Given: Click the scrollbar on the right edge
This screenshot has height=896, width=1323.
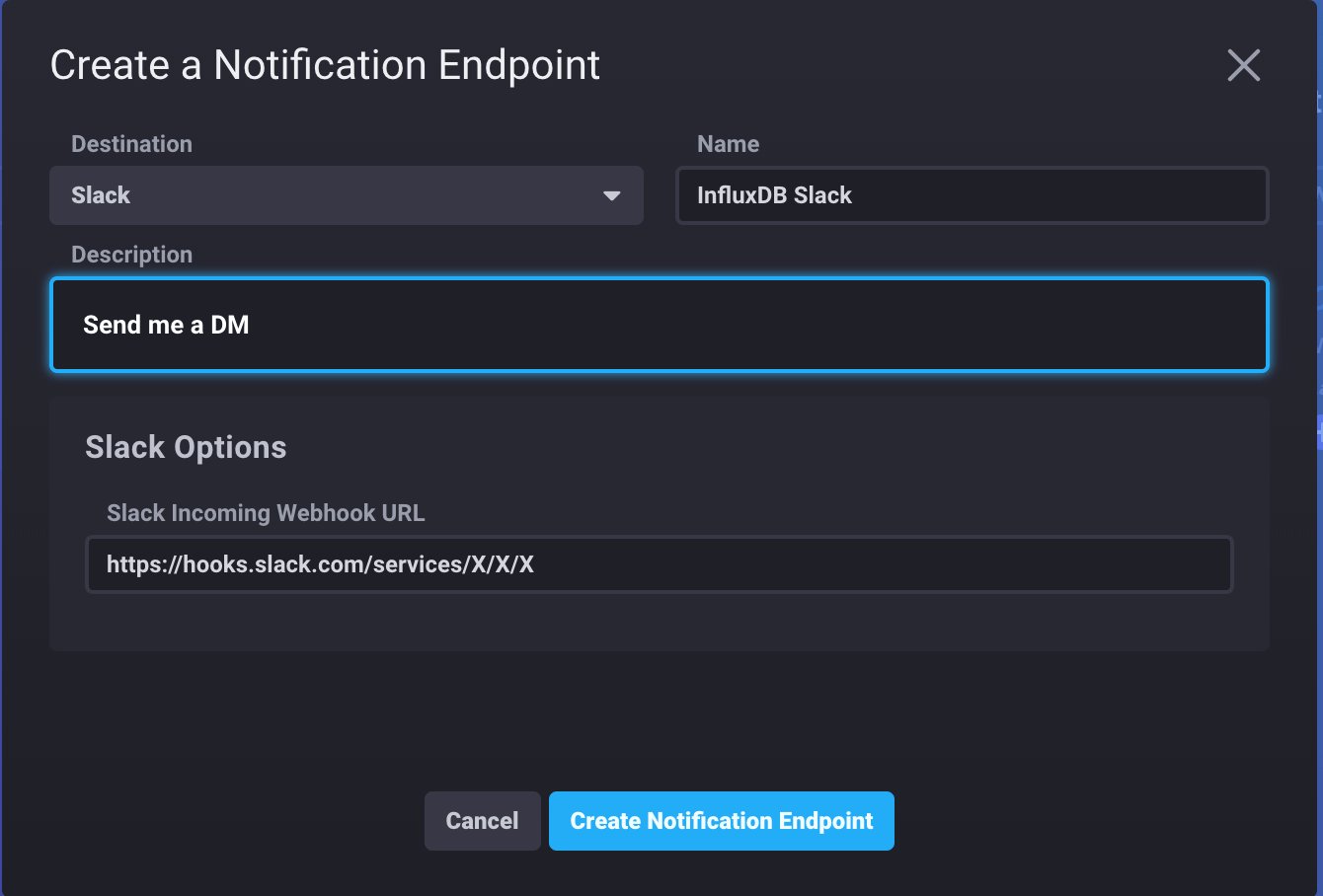Looking at the screenshot, I should click(x=1317, y=296).
